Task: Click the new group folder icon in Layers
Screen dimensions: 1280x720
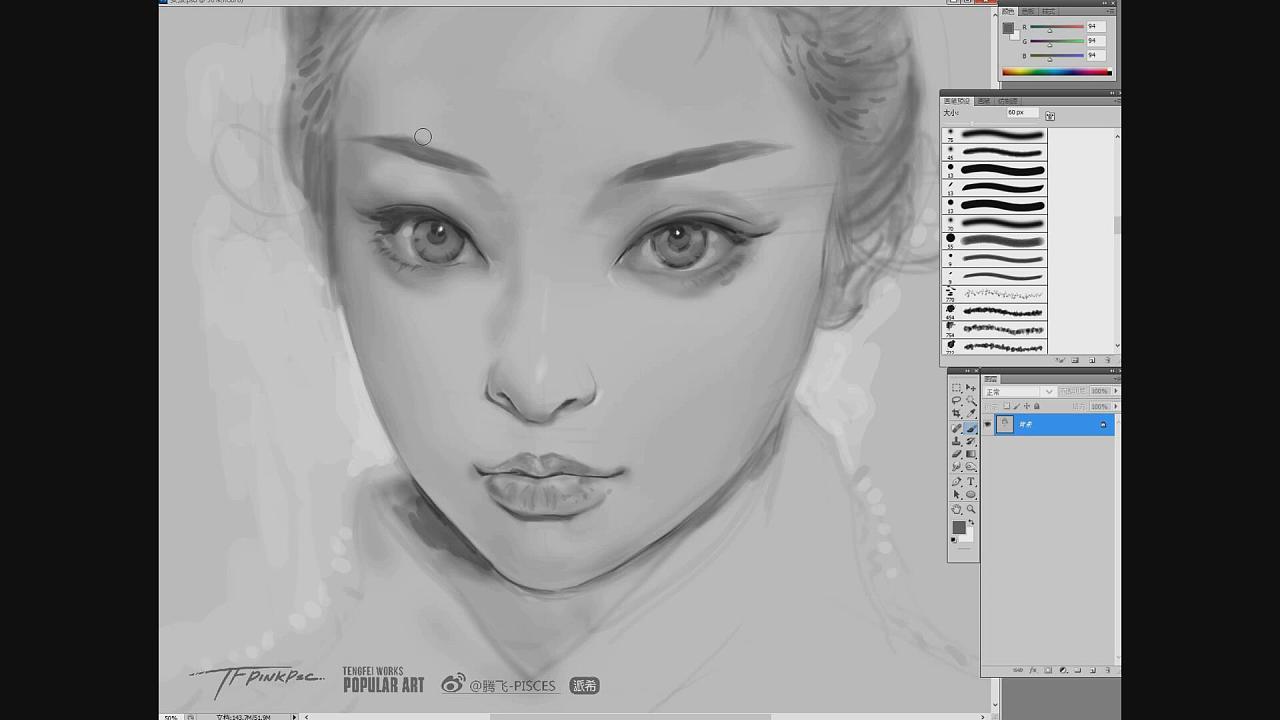Action: 1077,670
